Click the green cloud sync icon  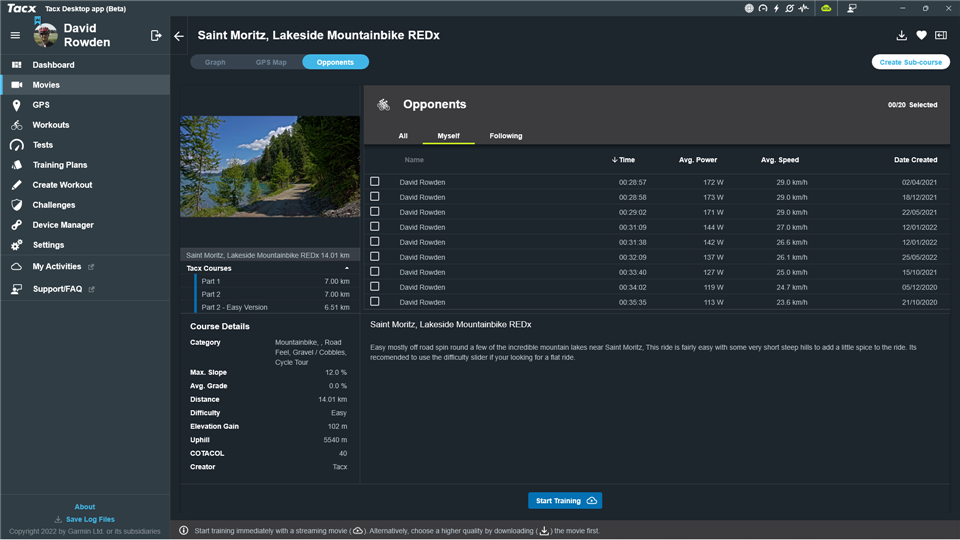click(826, 9)
